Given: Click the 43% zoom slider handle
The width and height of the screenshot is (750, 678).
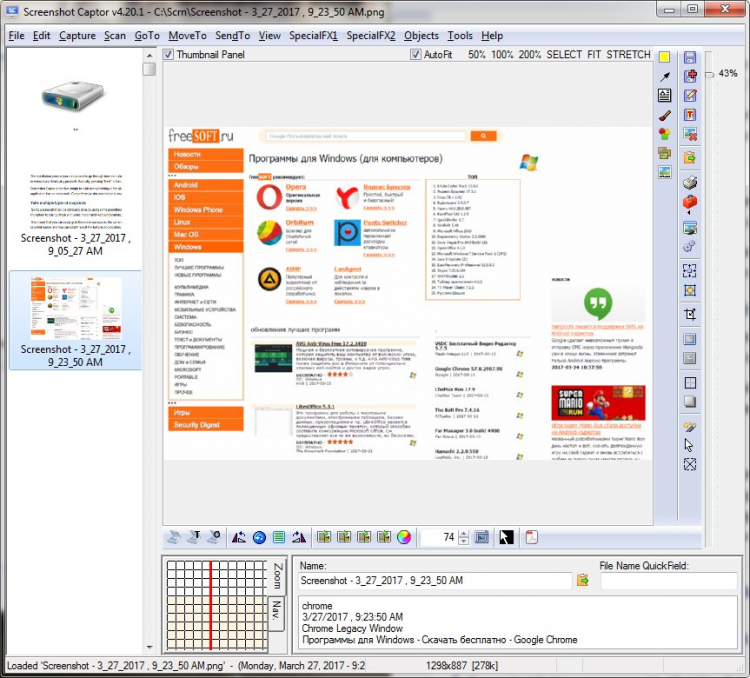Looking at the screenshot, I should pos(710,74).
